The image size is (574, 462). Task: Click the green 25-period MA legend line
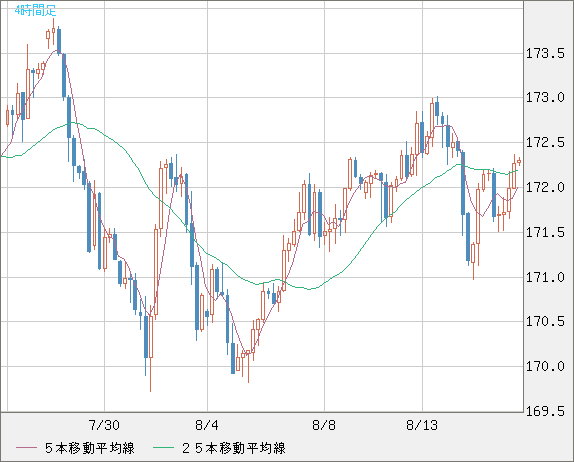[163, 448]
